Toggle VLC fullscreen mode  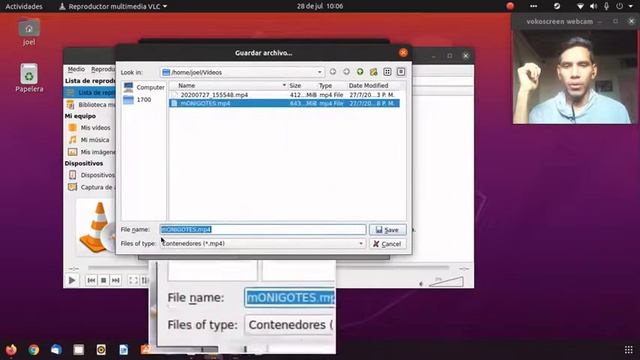pyautogui.click(x=133, y=280)
